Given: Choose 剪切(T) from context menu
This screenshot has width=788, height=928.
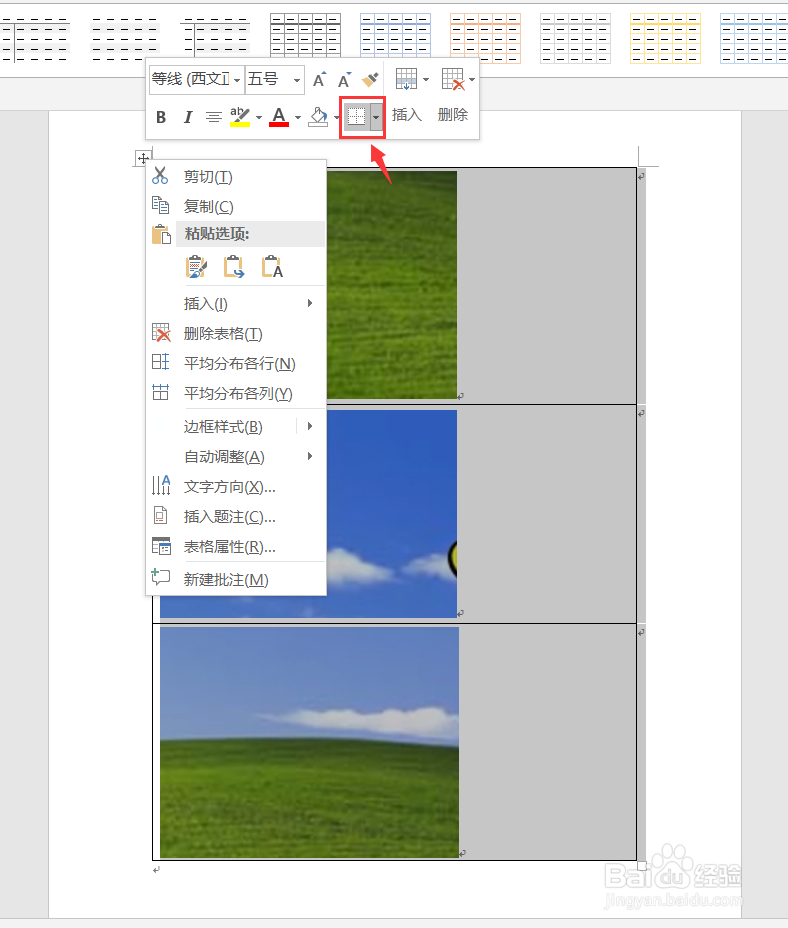Looking at the screenshot, I should click(x=208, y=176).
